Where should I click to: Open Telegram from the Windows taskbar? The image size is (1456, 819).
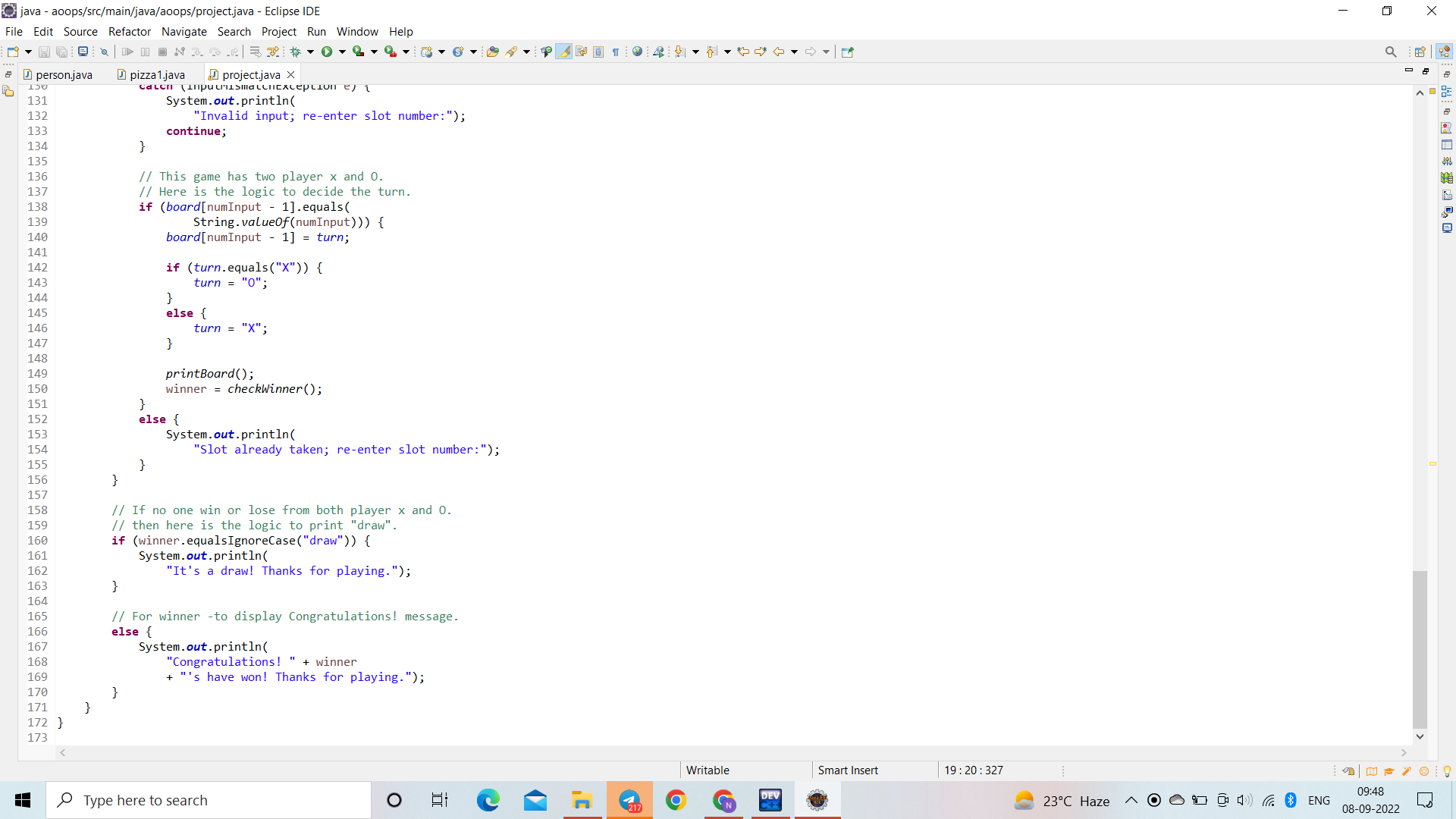click(629, 800)
